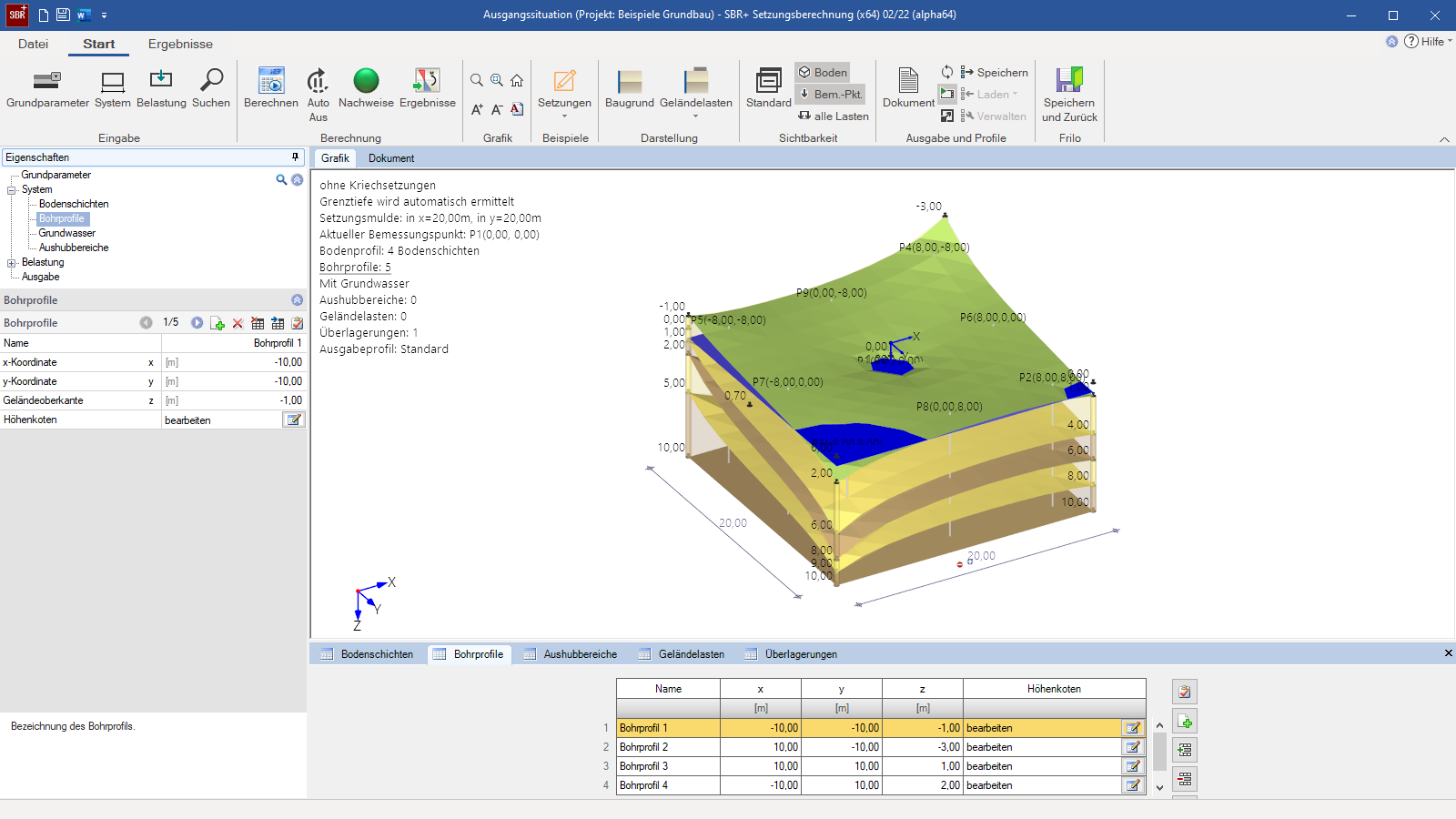Screen dimensions: 1456x819
Task: Toggle Auto Aus calculation mode
Action: tap(318, 95)
